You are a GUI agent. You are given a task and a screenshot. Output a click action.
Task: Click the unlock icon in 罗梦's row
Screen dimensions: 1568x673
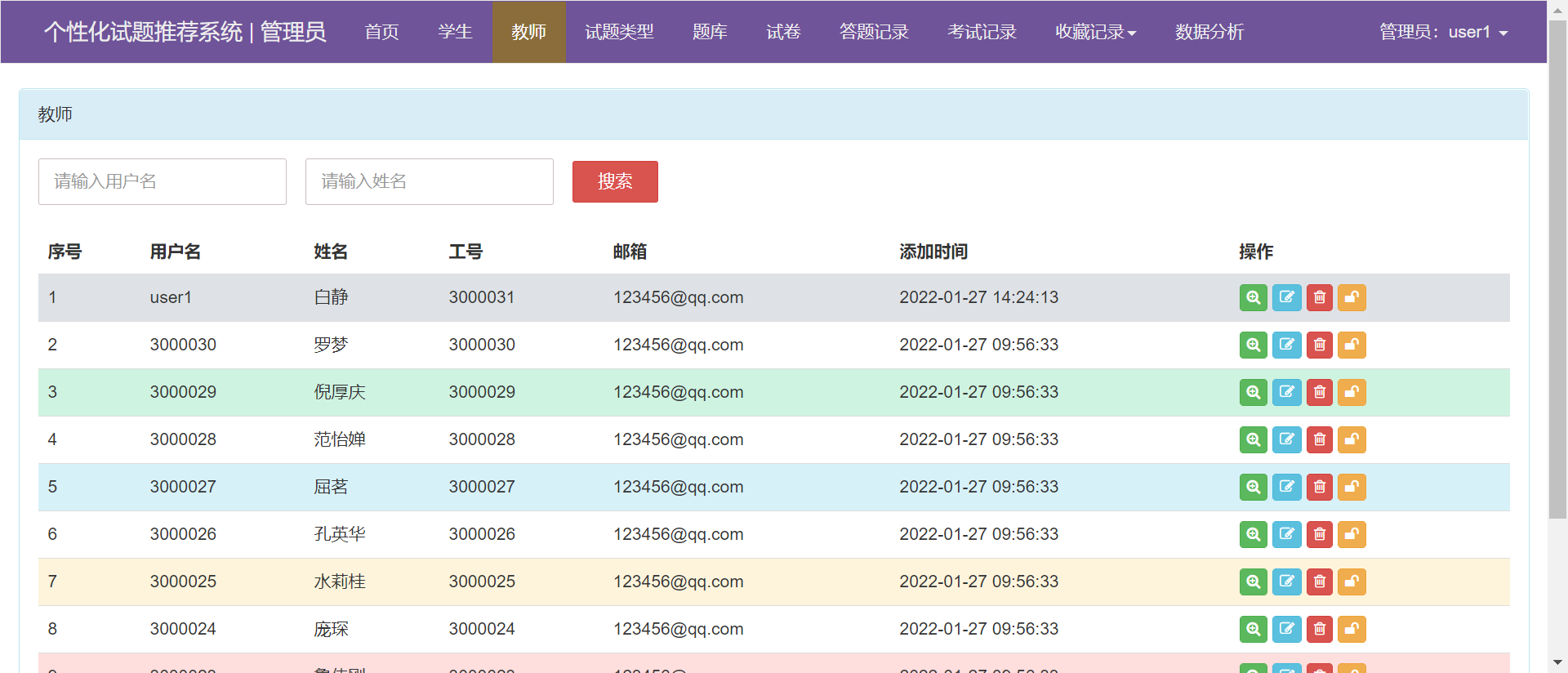tap(1352, 345)
